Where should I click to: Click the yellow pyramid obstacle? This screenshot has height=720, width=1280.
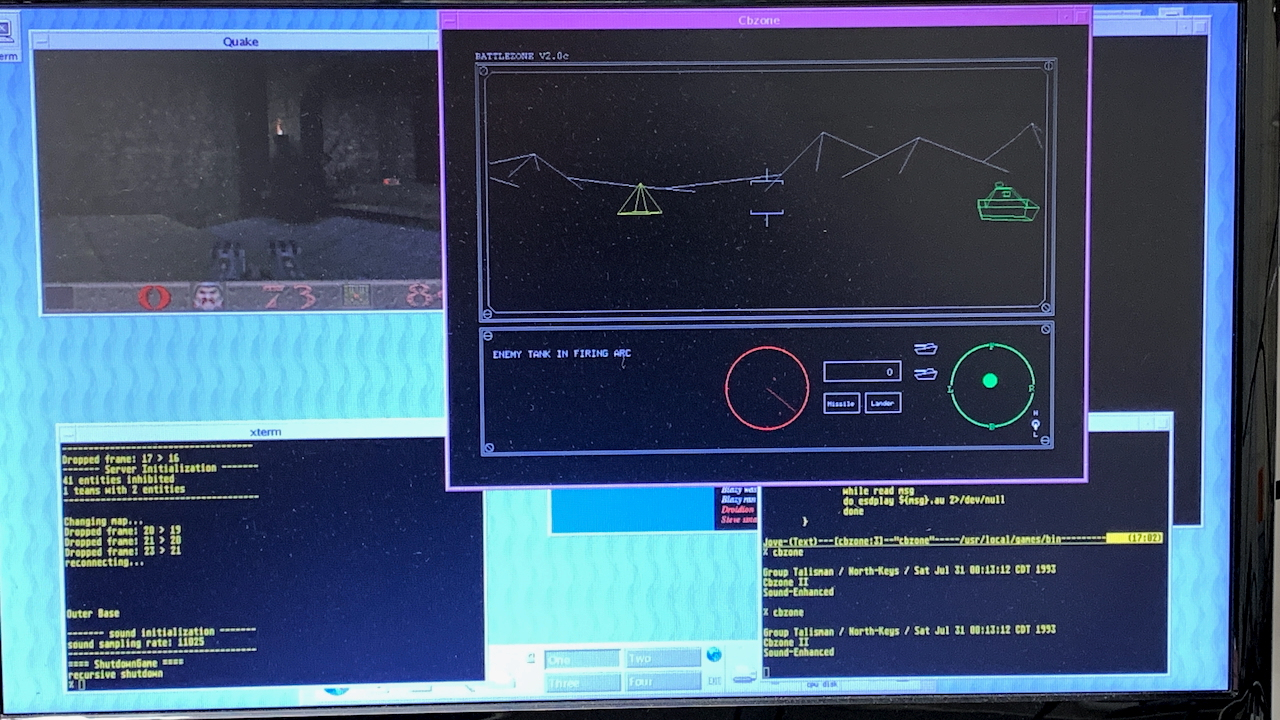point(639,200)
